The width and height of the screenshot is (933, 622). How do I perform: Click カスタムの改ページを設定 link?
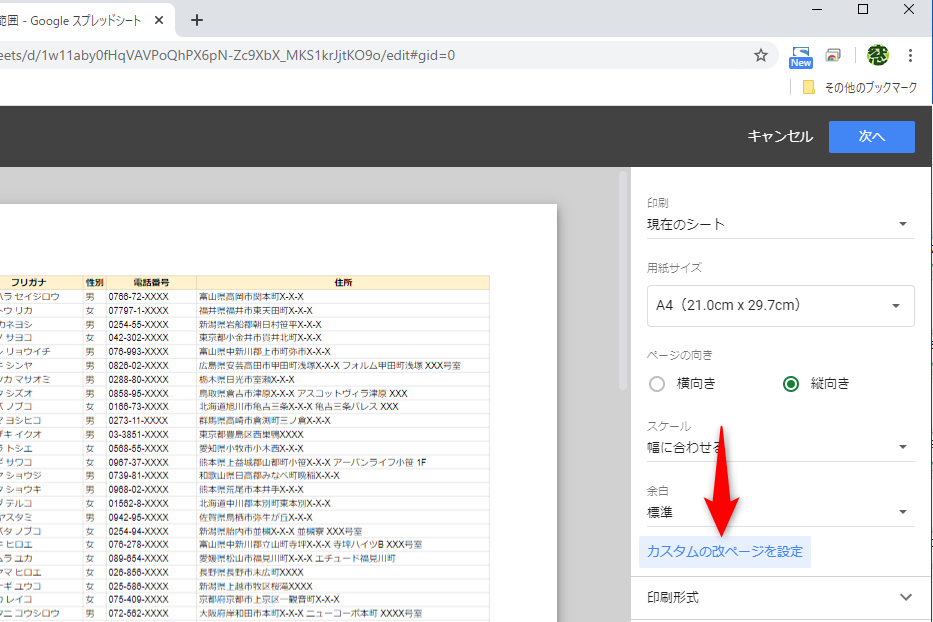(725, 552)
